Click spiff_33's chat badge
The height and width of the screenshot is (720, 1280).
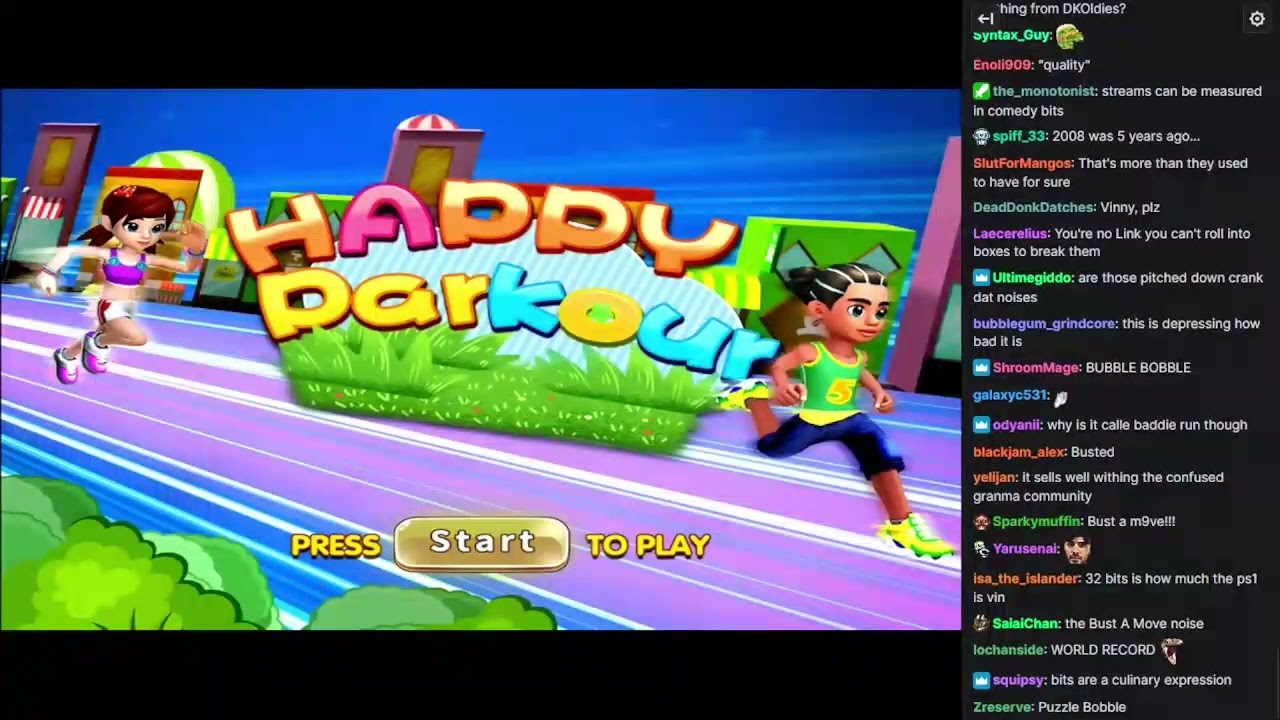pos(981,136)
